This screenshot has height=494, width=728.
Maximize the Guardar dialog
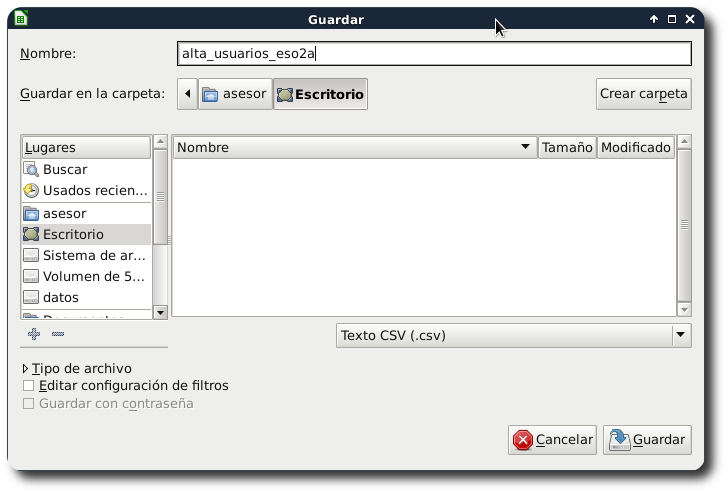coord(671,19)
